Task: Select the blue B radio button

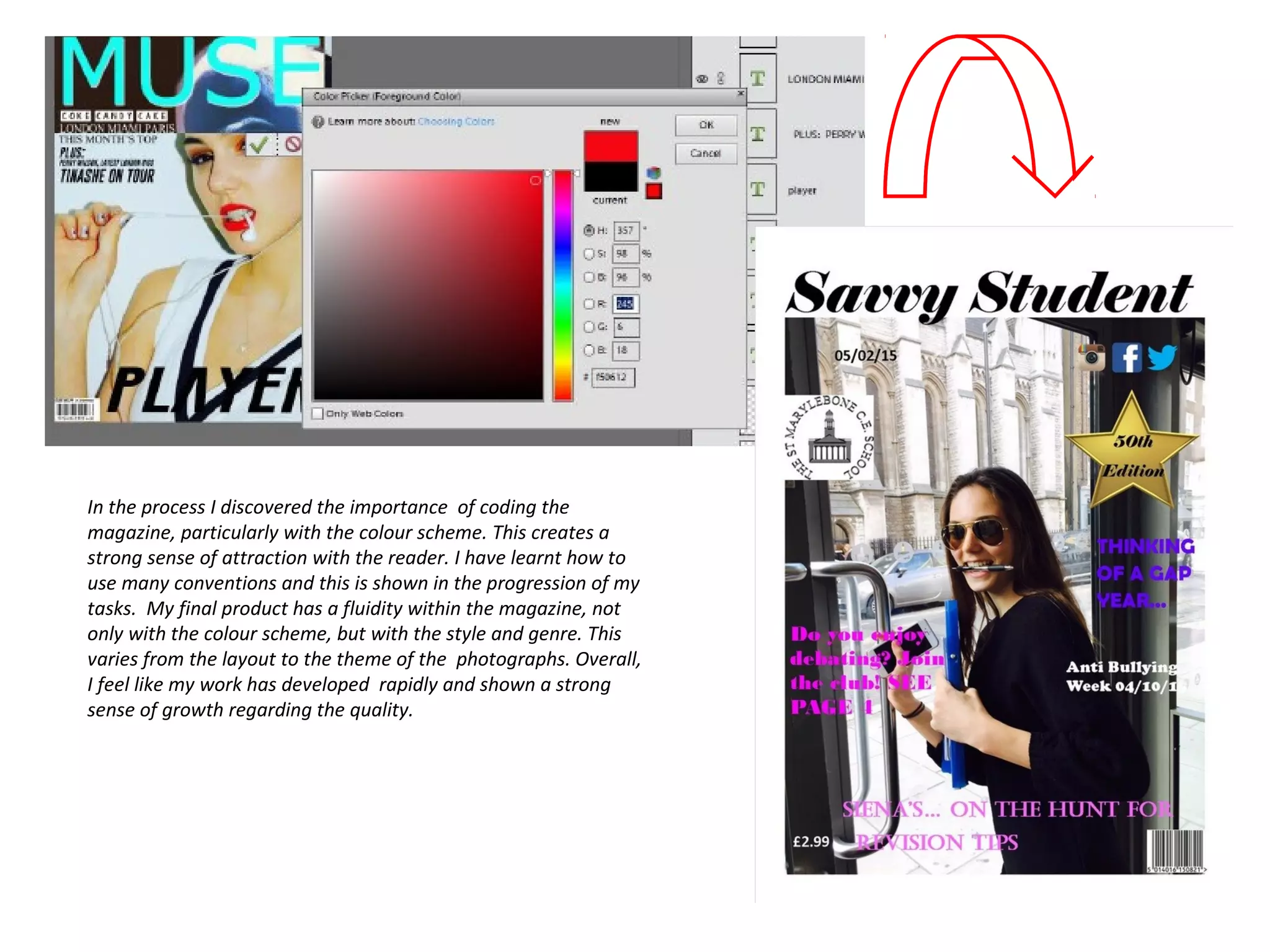Action: tap(589, 350)
